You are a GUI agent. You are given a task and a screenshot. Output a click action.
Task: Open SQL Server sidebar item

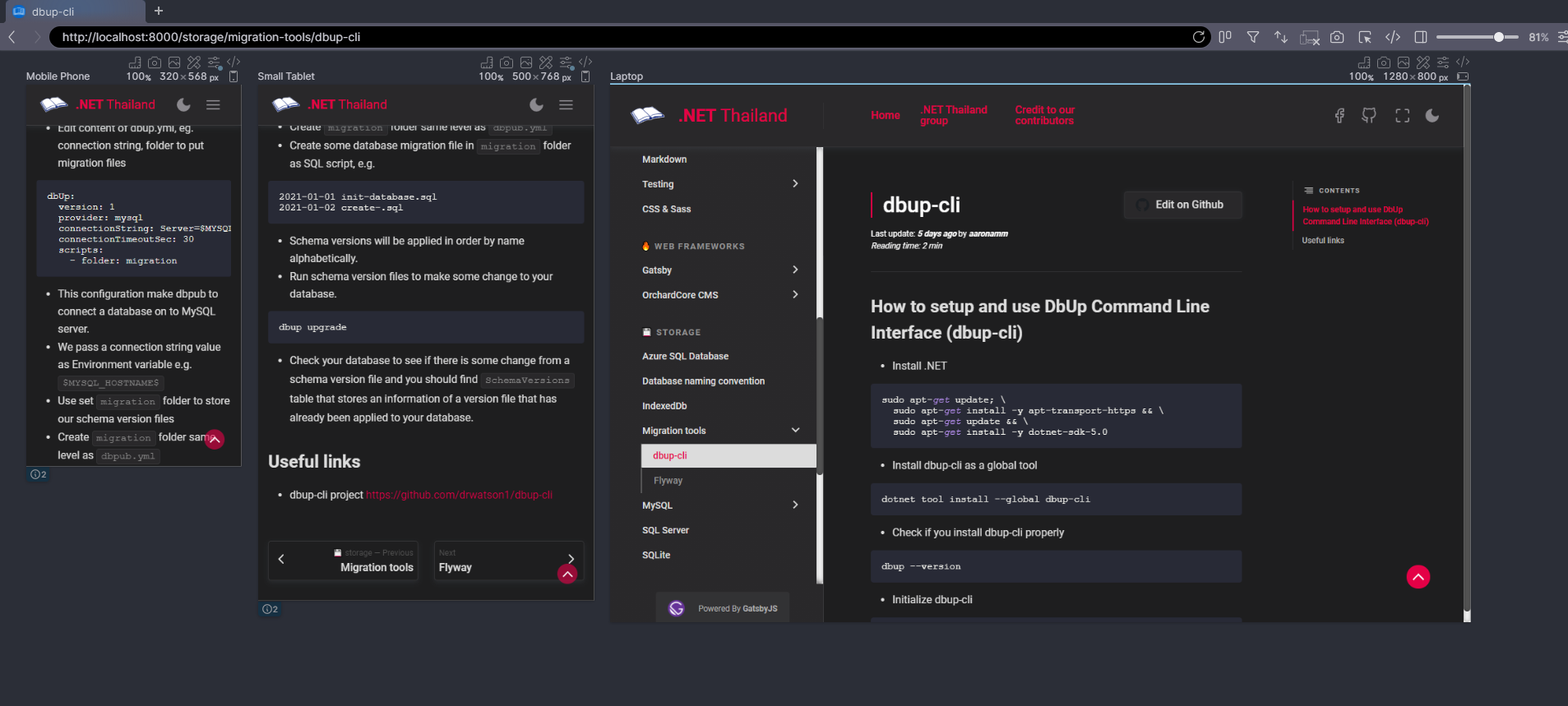tap(666, 531)
